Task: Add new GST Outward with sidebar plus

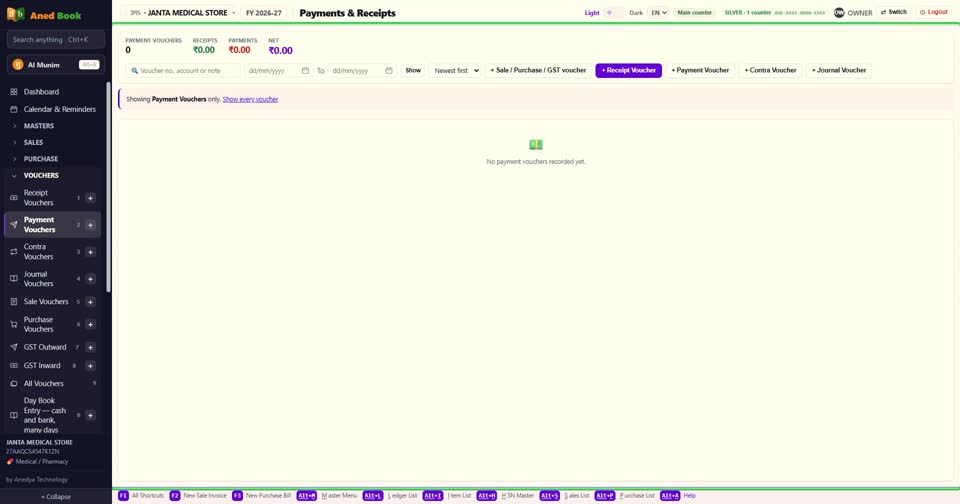Action: (90, 347)
